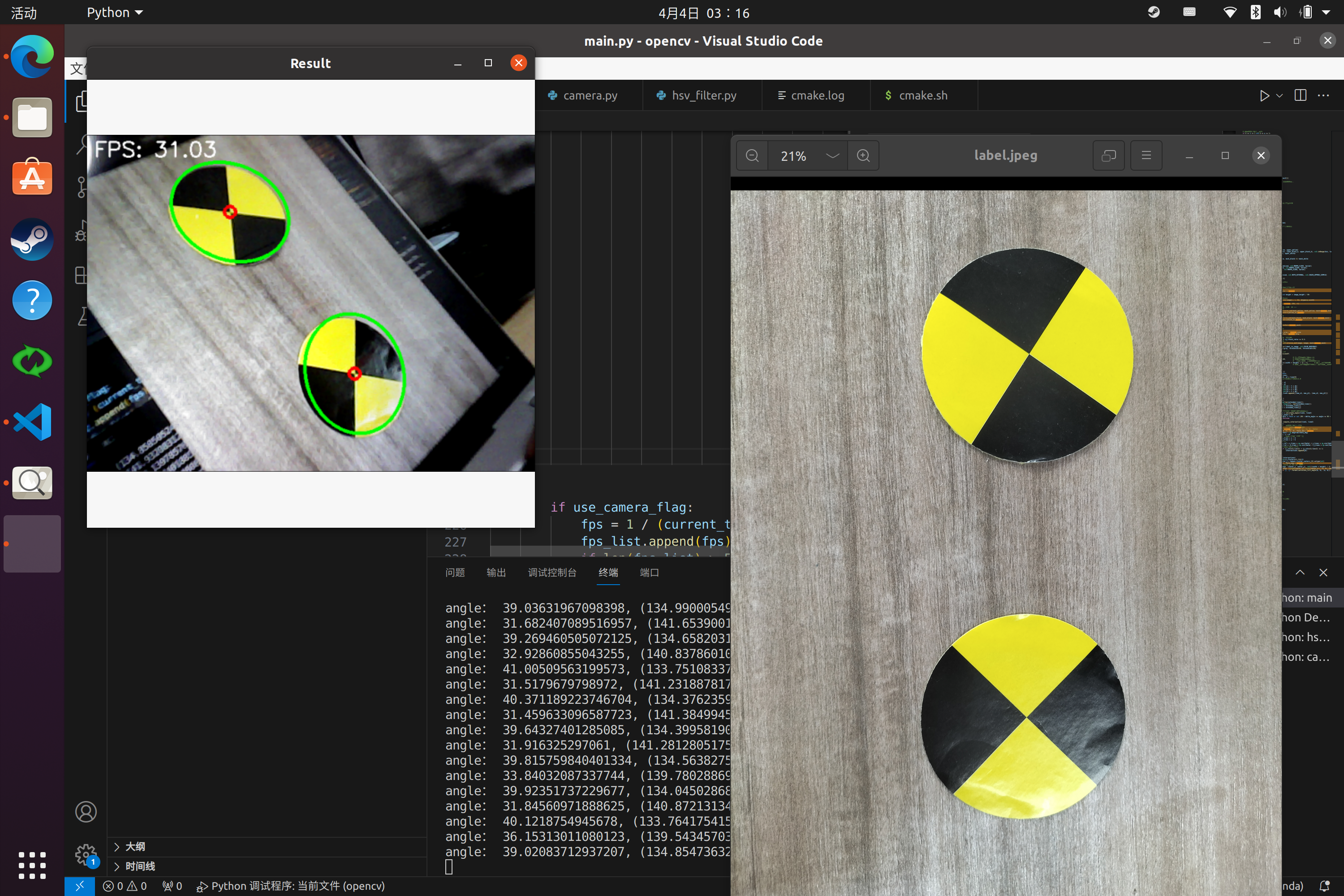This screenshot has width=1344, height=896.
Task: Open run options dropdown arrow
Action: tap(1279, 95)
